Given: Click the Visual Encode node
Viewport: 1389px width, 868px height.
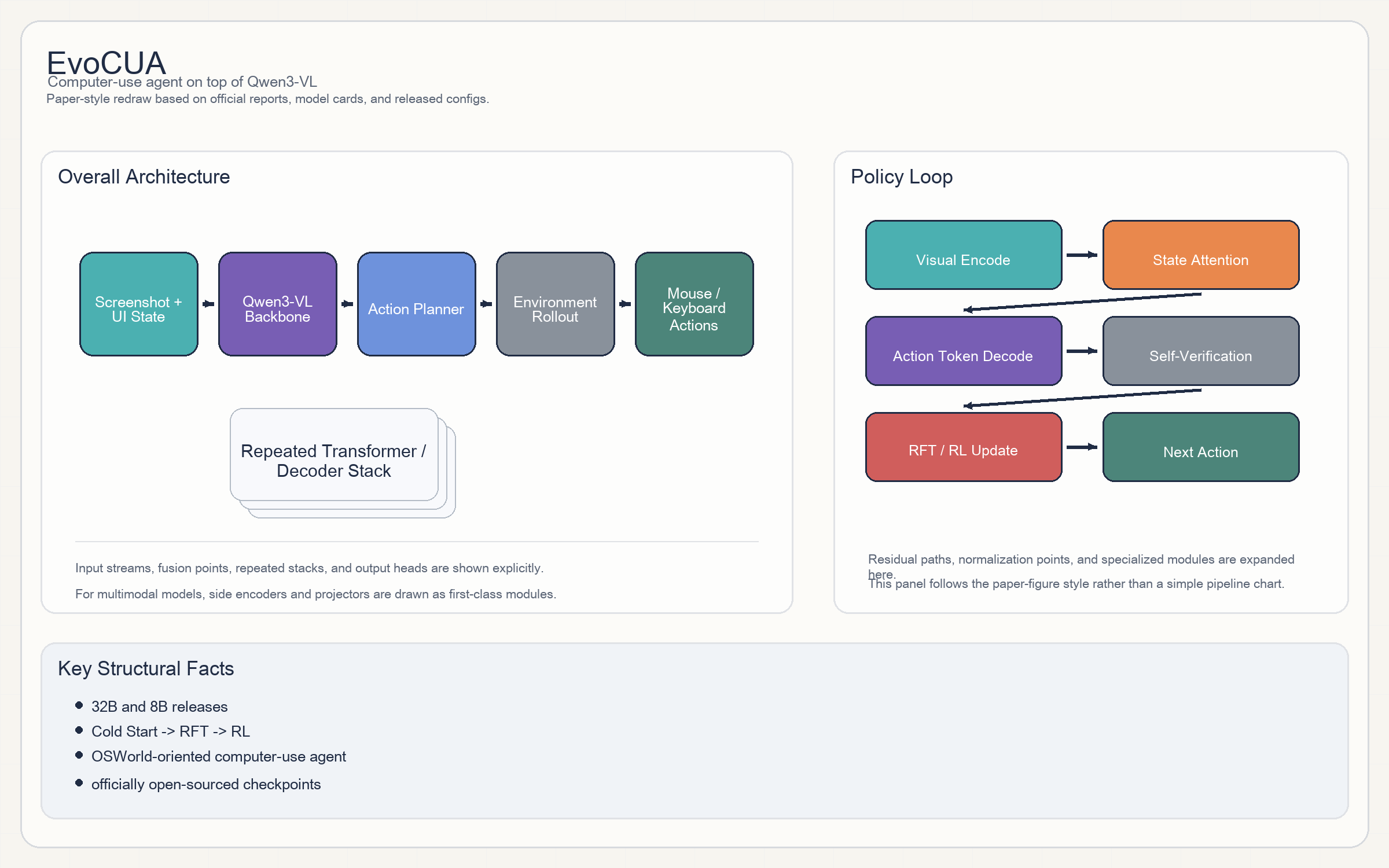Looking at the screenshot, I should (x=964, y=255).
